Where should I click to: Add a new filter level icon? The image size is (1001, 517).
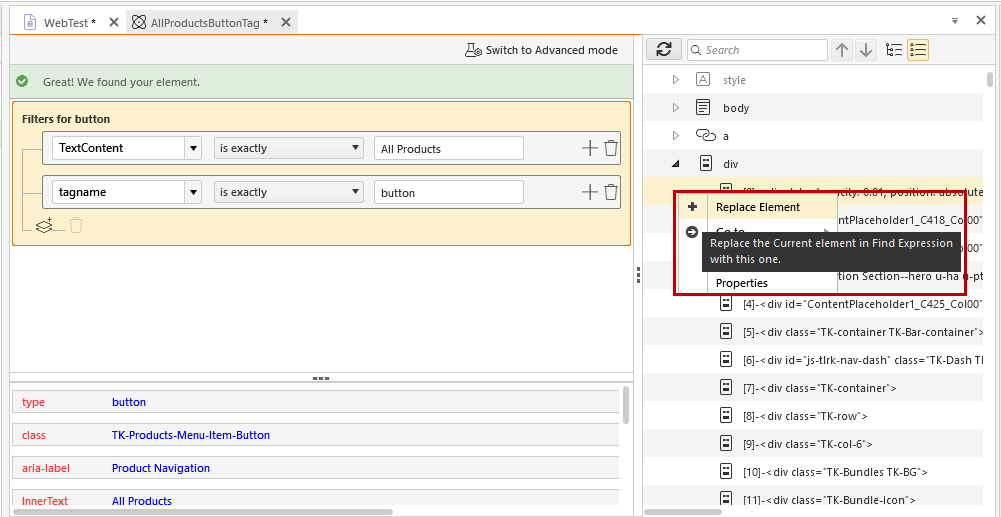pos(44,225)
